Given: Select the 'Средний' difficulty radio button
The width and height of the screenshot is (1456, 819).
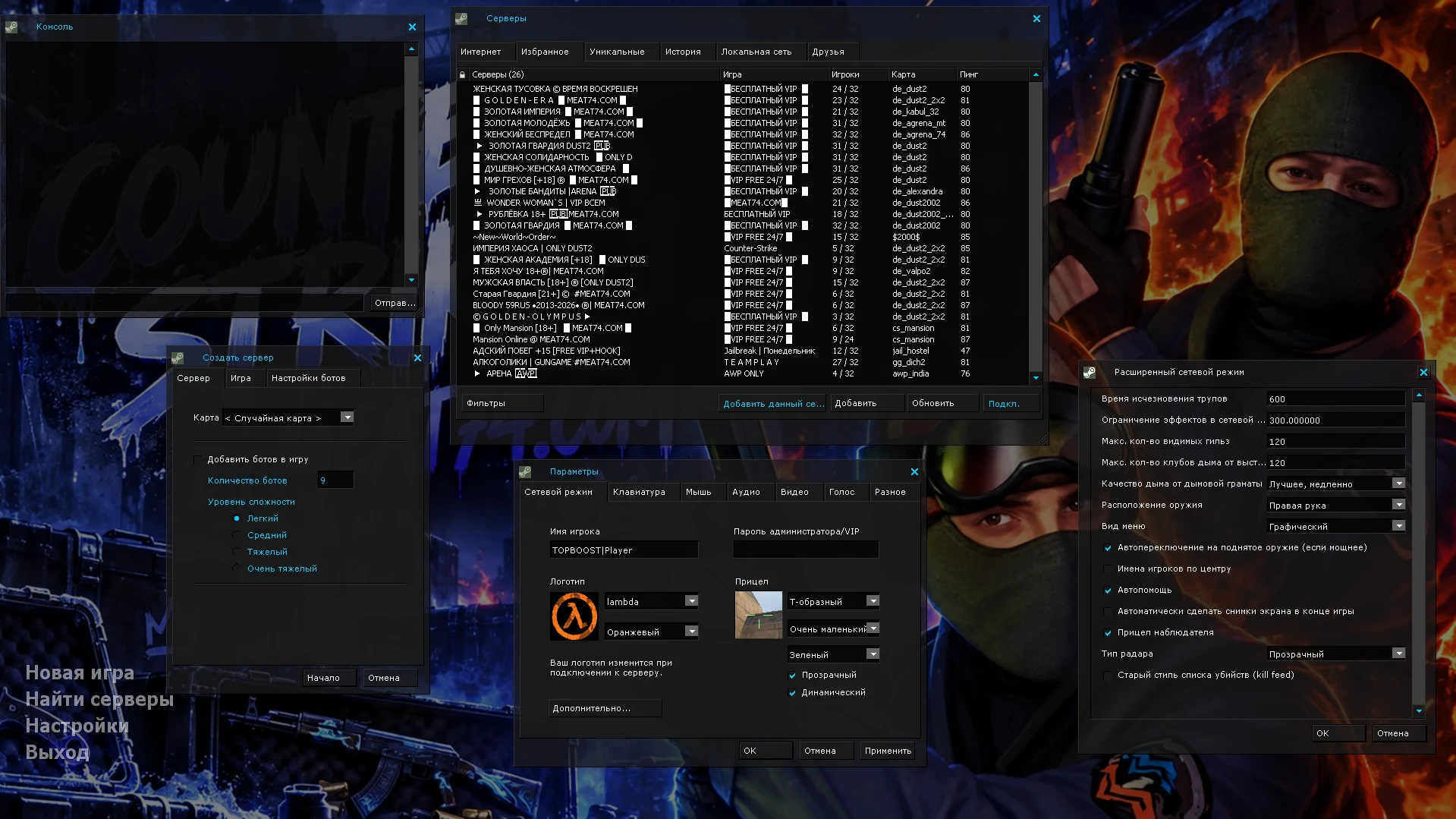Looking at the screenshot, I should click(237, 535).
